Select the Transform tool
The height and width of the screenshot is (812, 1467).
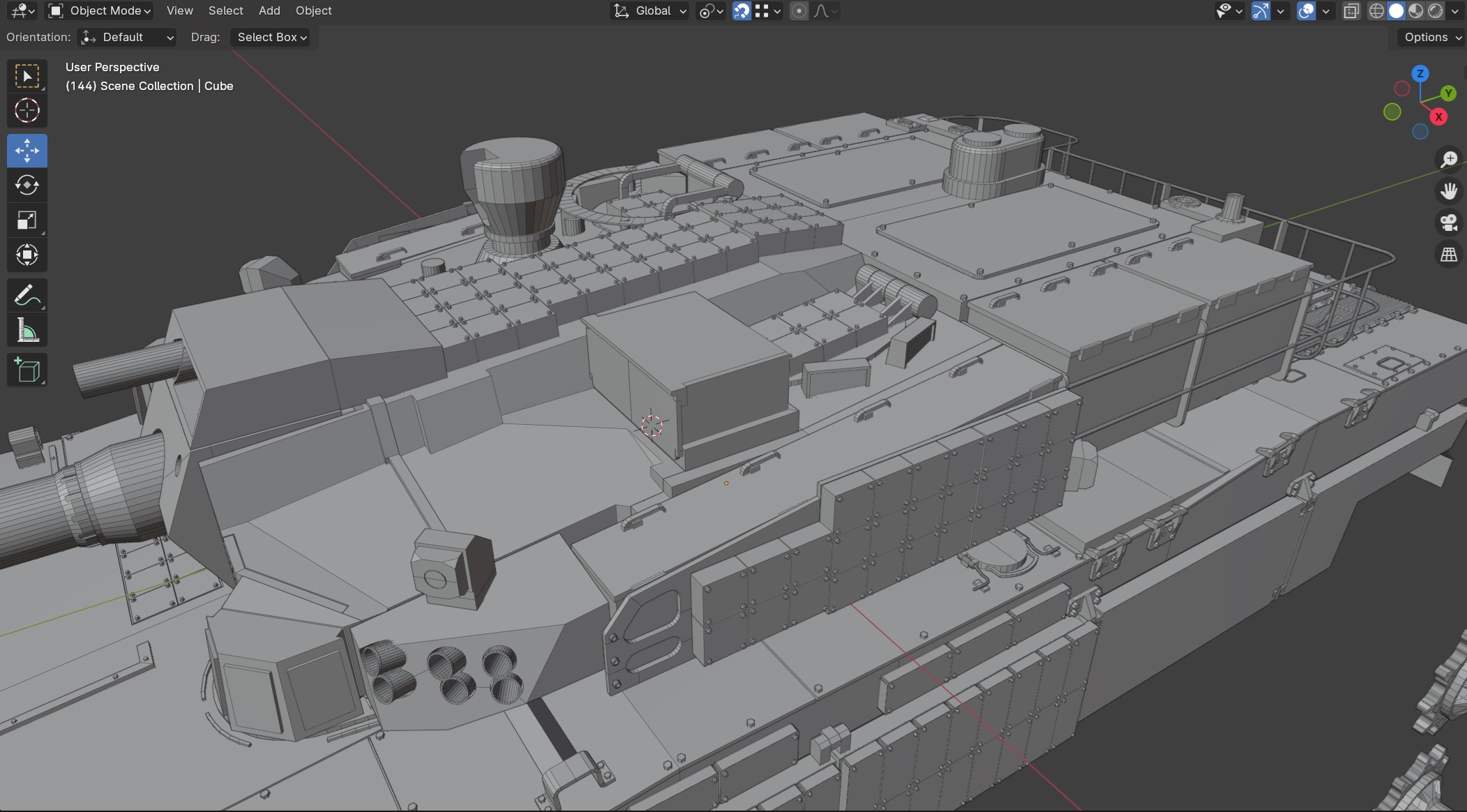27,255
